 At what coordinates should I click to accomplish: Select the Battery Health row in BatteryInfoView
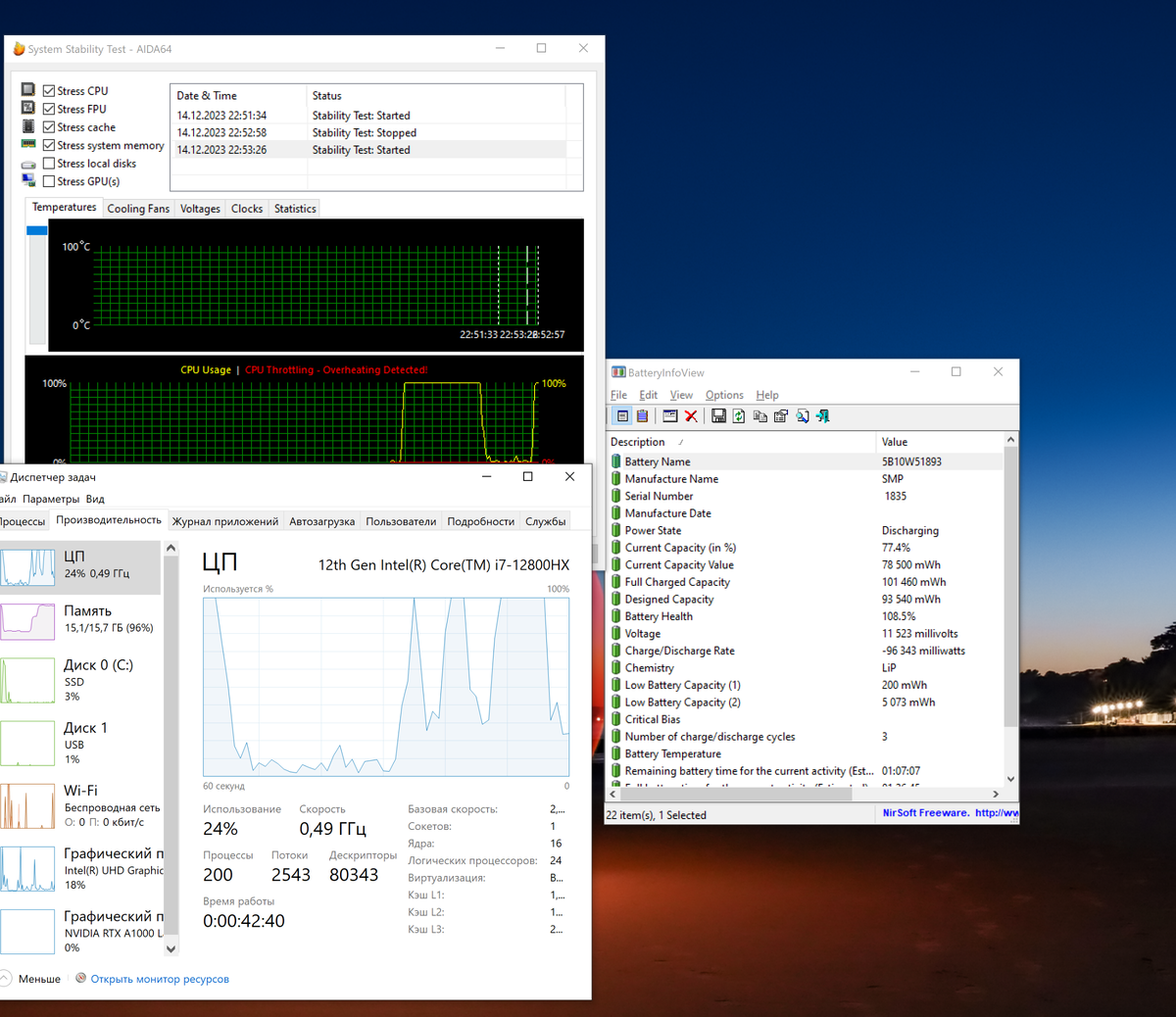(806, 616)
